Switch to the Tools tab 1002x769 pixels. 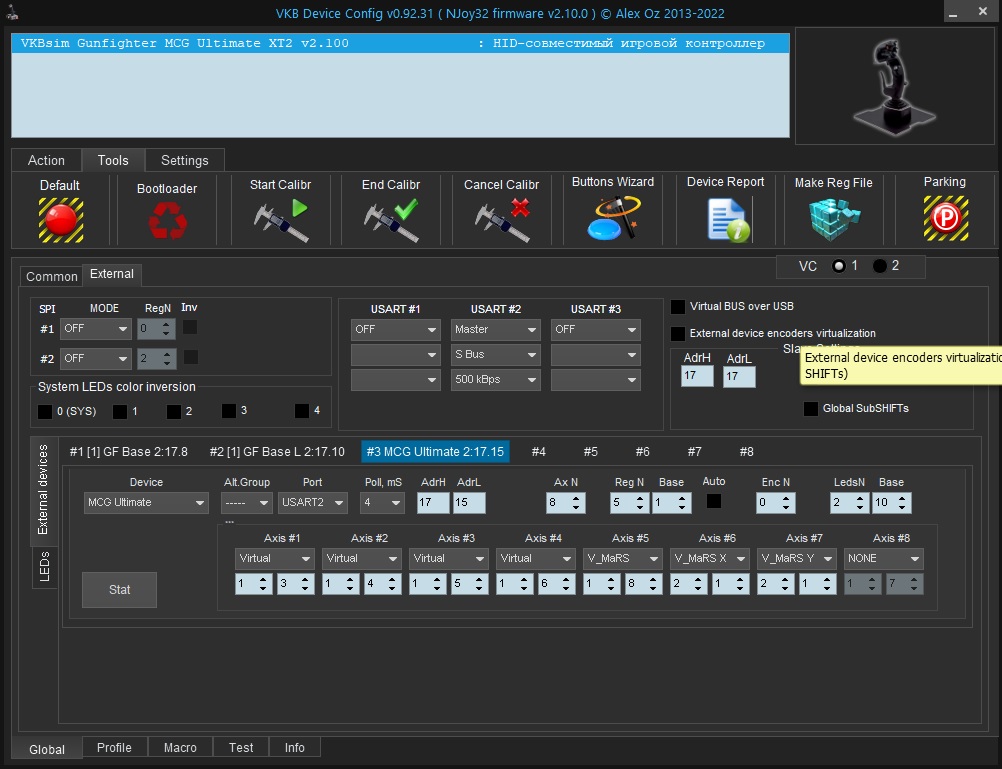[113, 160]
